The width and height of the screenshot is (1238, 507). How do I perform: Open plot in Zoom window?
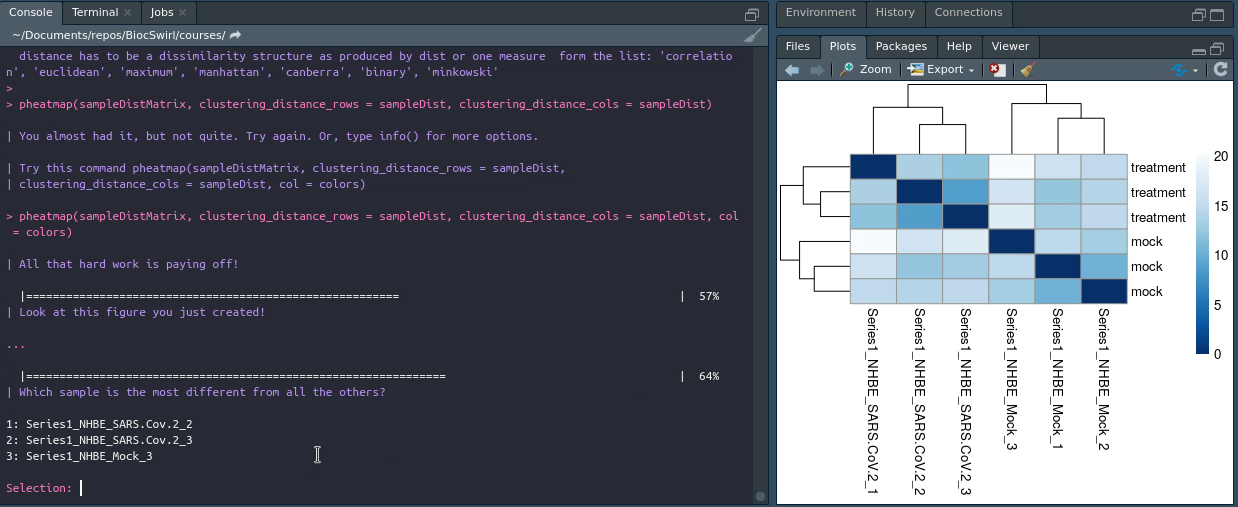[866, 70]
